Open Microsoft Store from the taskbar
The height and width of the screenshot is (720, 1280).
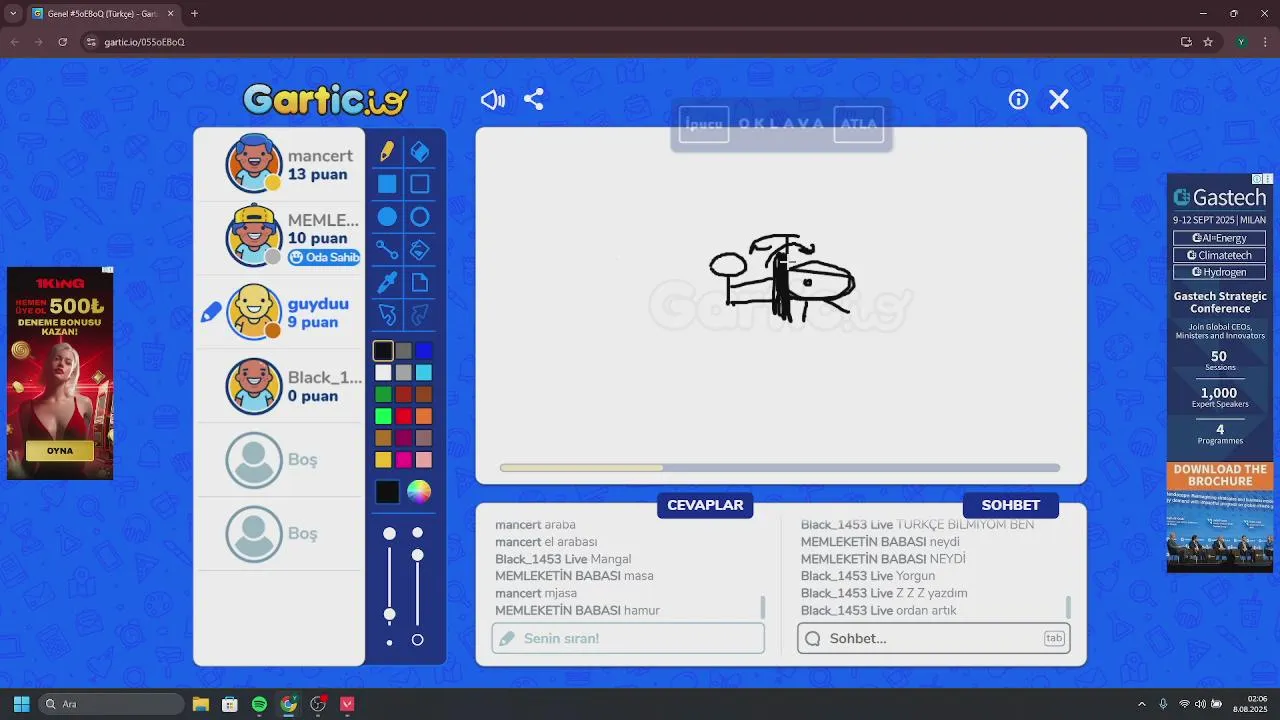[229, 704]
